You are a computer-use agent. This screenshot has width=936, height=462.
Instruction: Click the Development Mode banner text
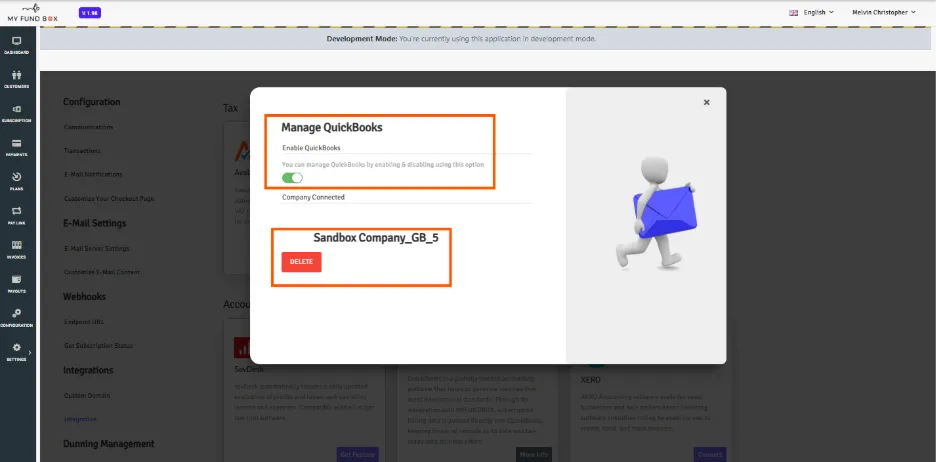(461, 39)
